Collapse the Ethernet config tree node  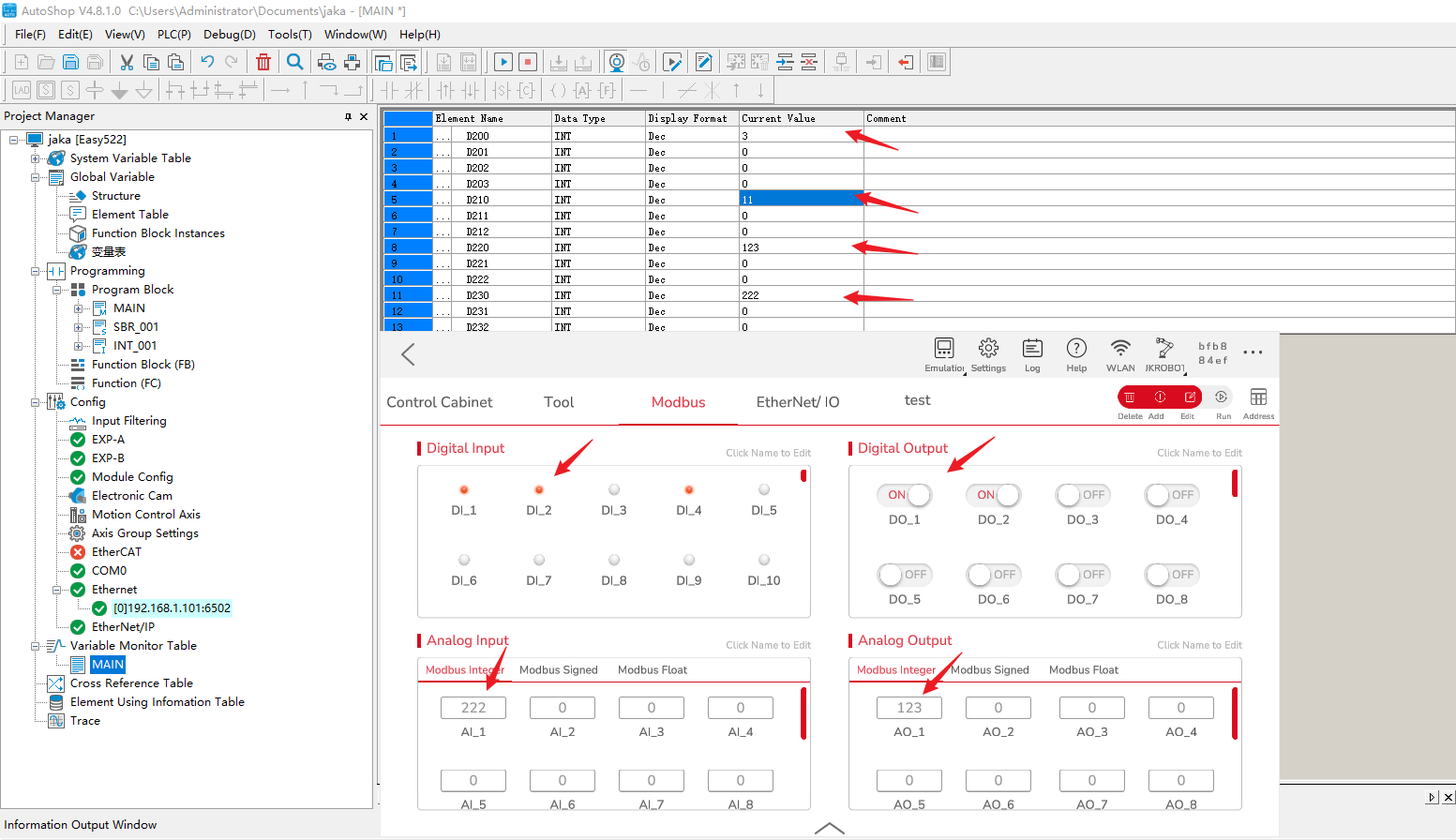pyautogui.click(x=57, y=590)
